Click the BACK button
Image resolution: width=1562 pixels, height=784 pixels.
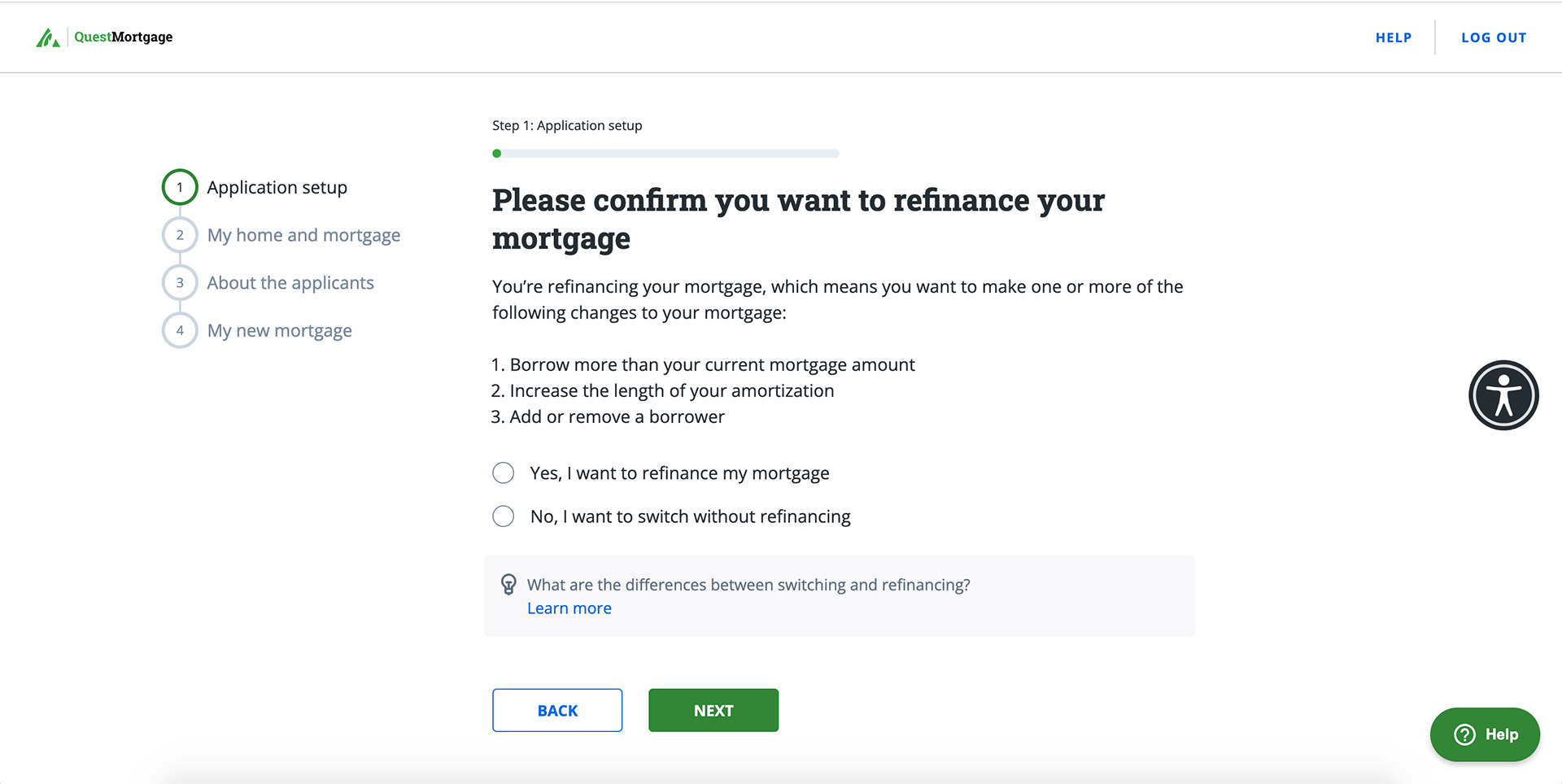pyautogui.click(x=557, y=710)
